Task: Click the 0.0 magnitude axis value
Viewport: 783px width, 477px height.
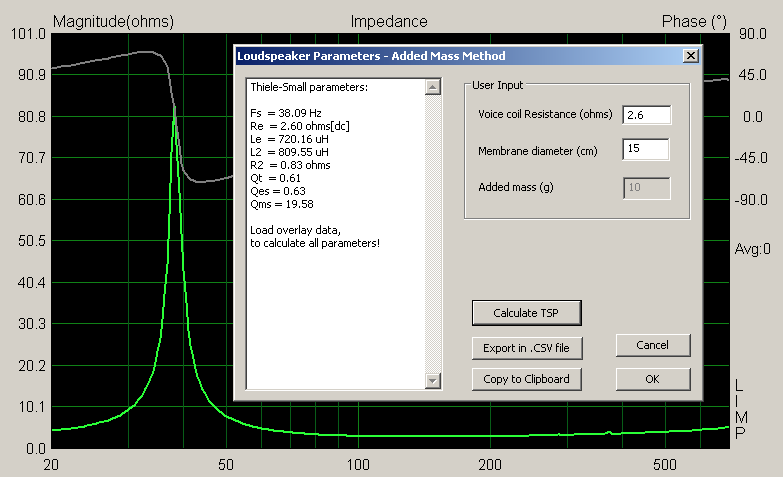Action: point(35,449)
